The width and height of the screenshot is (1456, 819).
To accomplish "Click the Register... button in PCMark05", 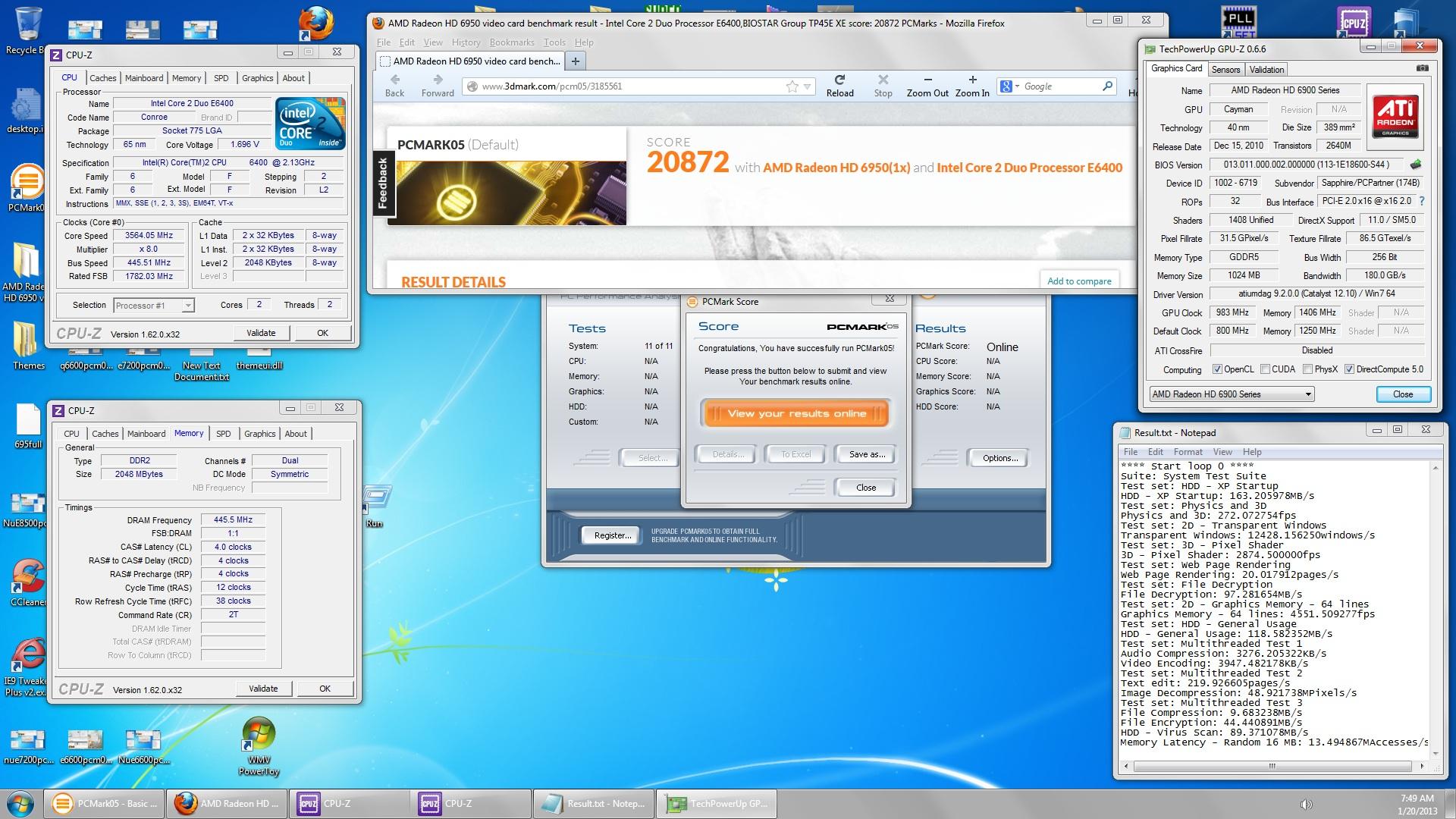I will click(613, 535).
